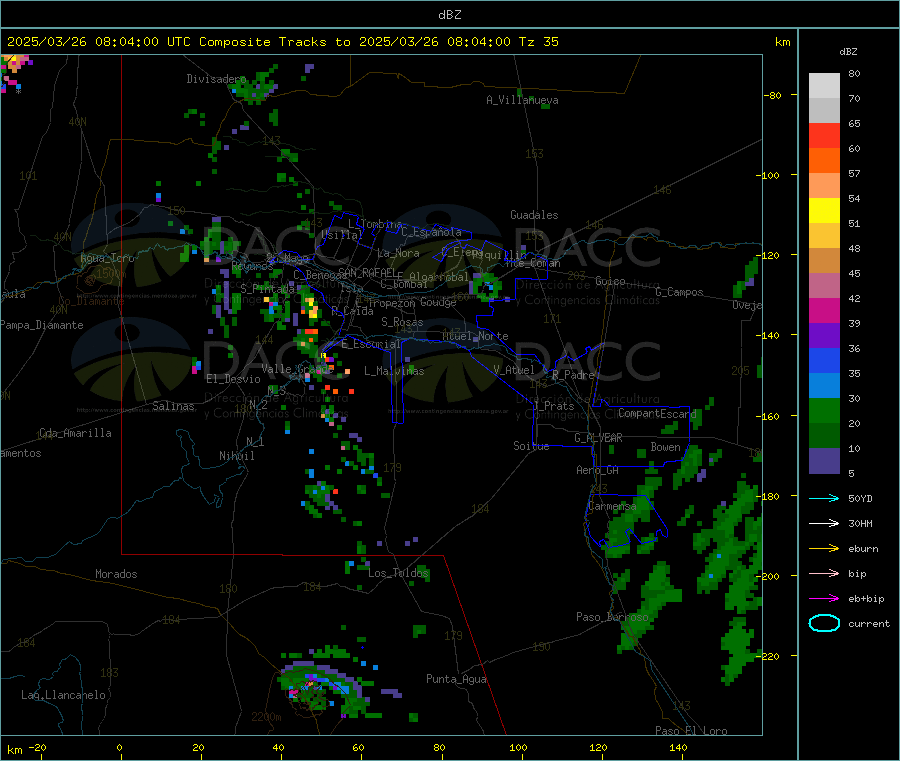This screenshot has height=761, width=900.
Task: Click the Agua_Toro map label
Action: click(107, 258)
